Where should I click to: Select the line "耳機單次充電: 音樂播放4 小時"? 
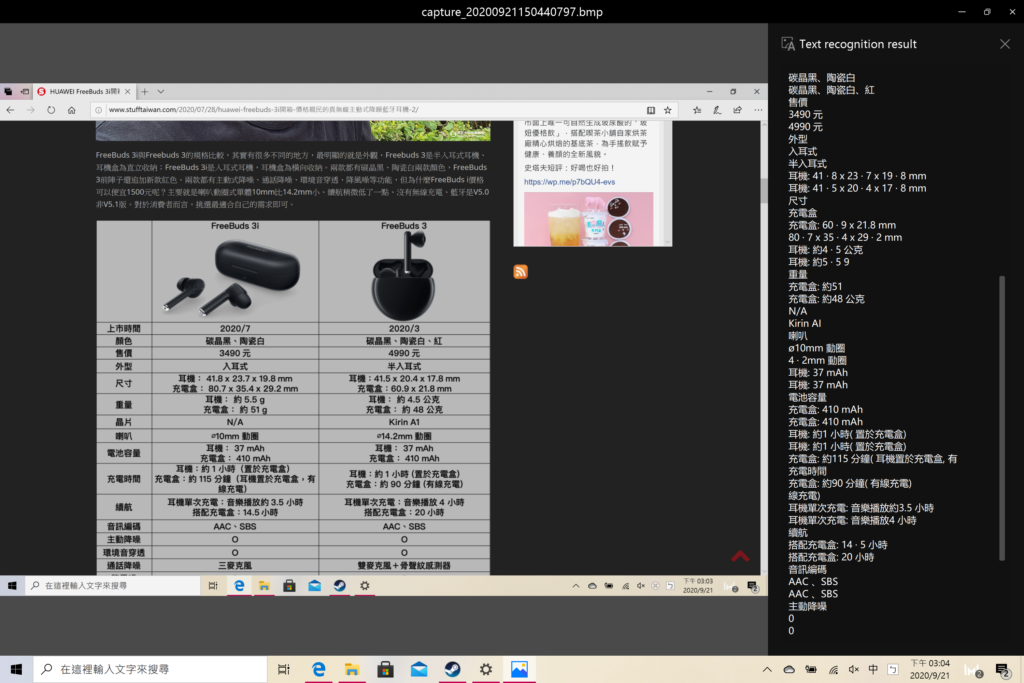point(852,520)
